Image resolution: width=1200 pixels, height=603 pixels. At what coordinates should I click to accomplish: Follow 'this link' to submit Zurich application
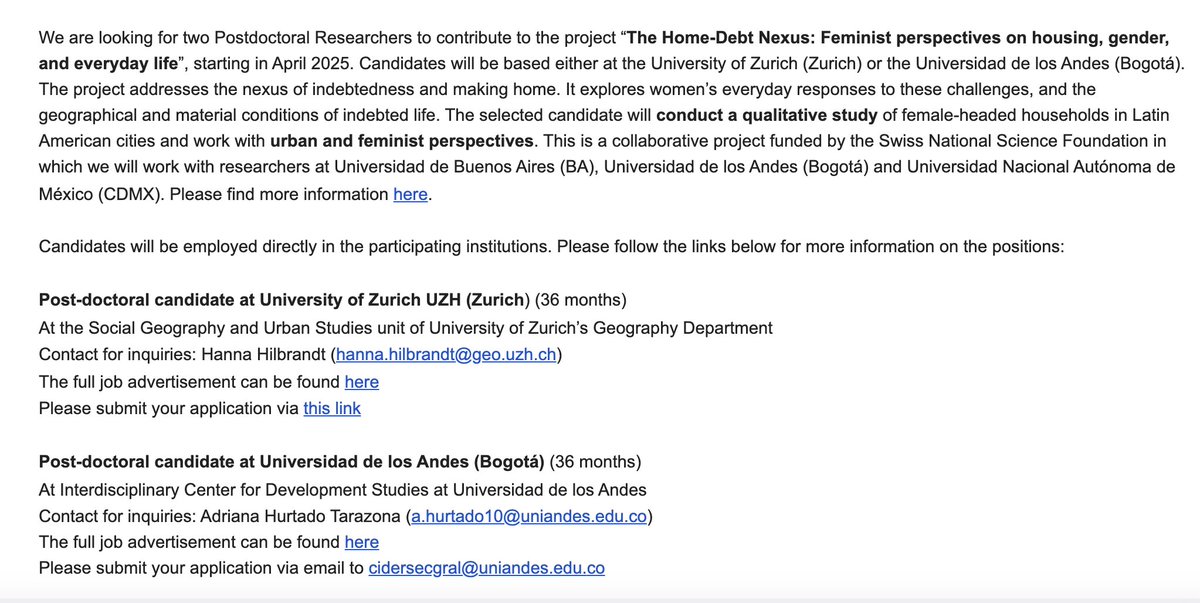[x=332, y=408]
